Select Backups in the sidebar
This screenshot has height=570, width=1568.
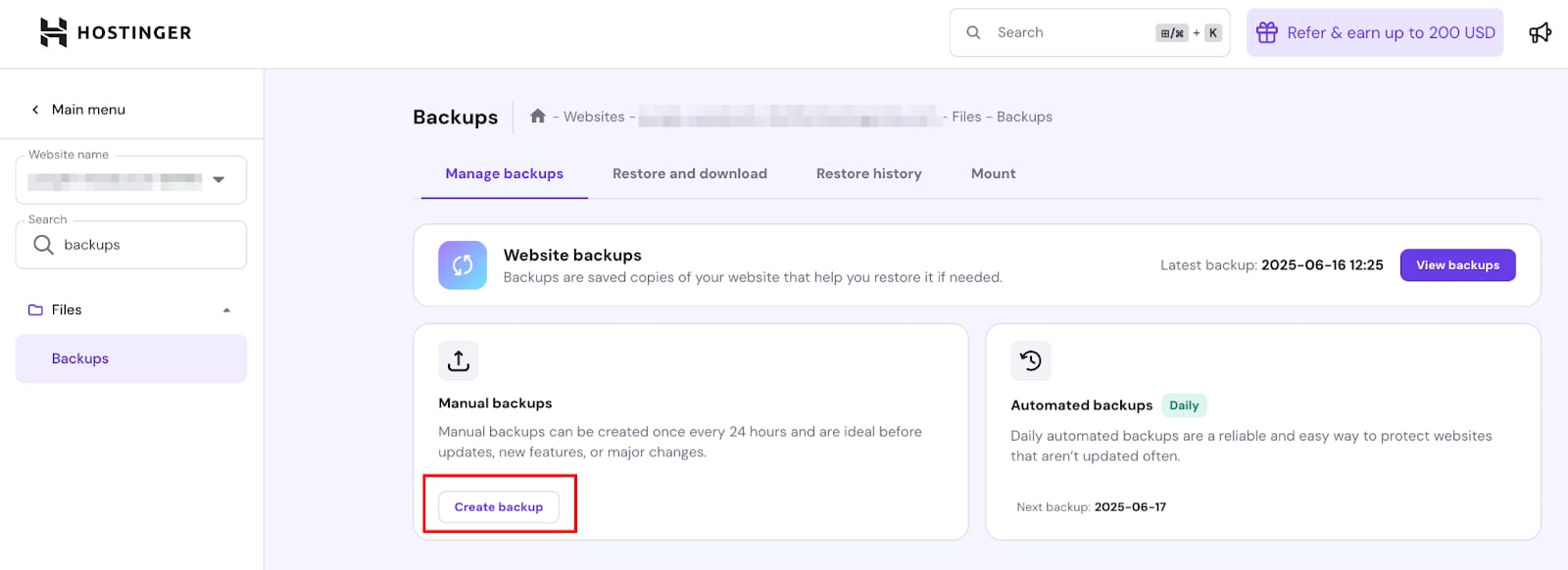[x=80, y=358]
